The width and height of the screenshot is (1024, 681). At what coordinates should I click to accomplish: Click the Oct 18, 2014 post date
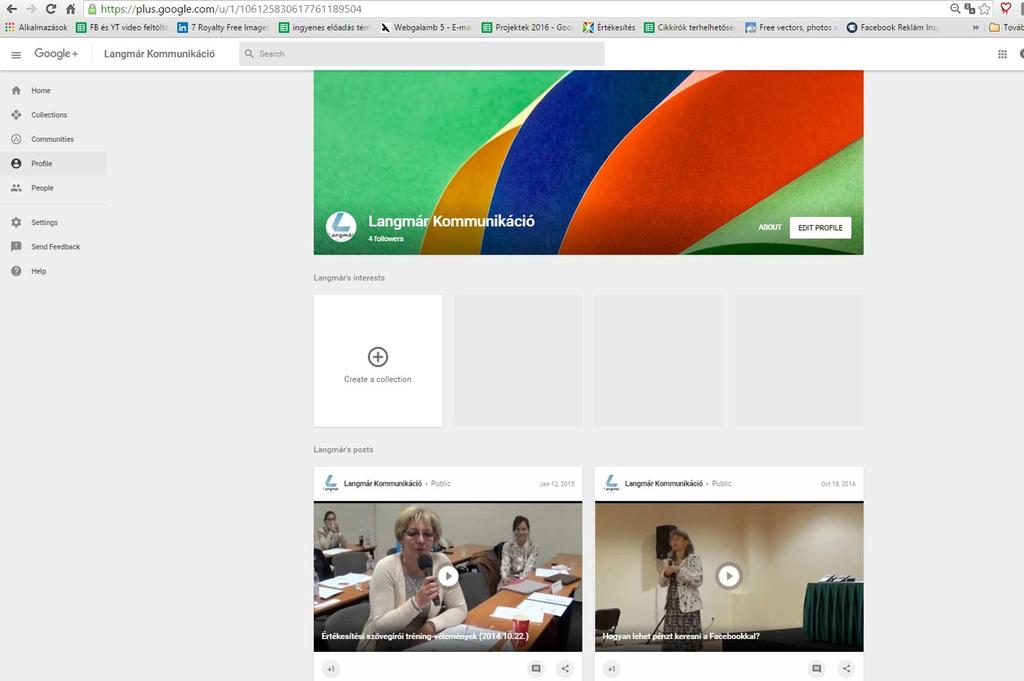point(838,484)
